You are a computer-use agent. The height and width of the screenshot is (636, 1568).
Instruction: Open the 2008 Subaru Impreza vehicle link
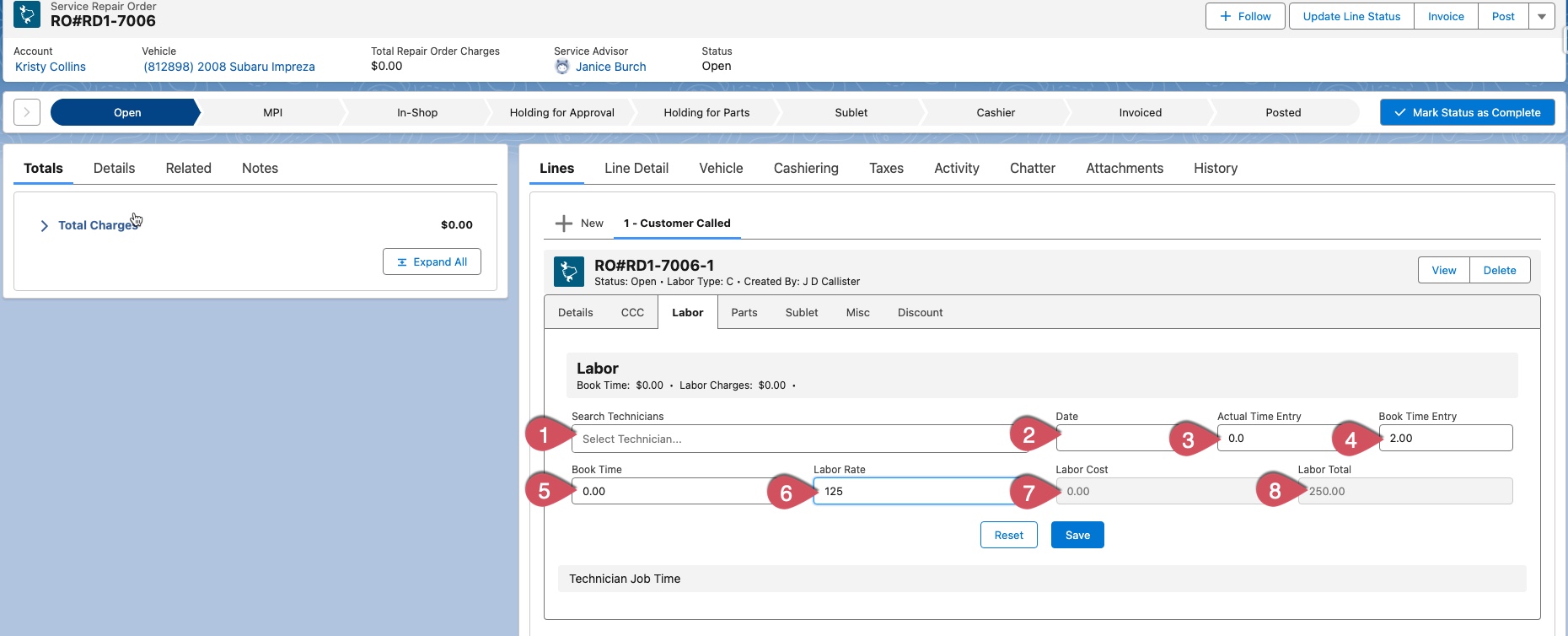229,67
